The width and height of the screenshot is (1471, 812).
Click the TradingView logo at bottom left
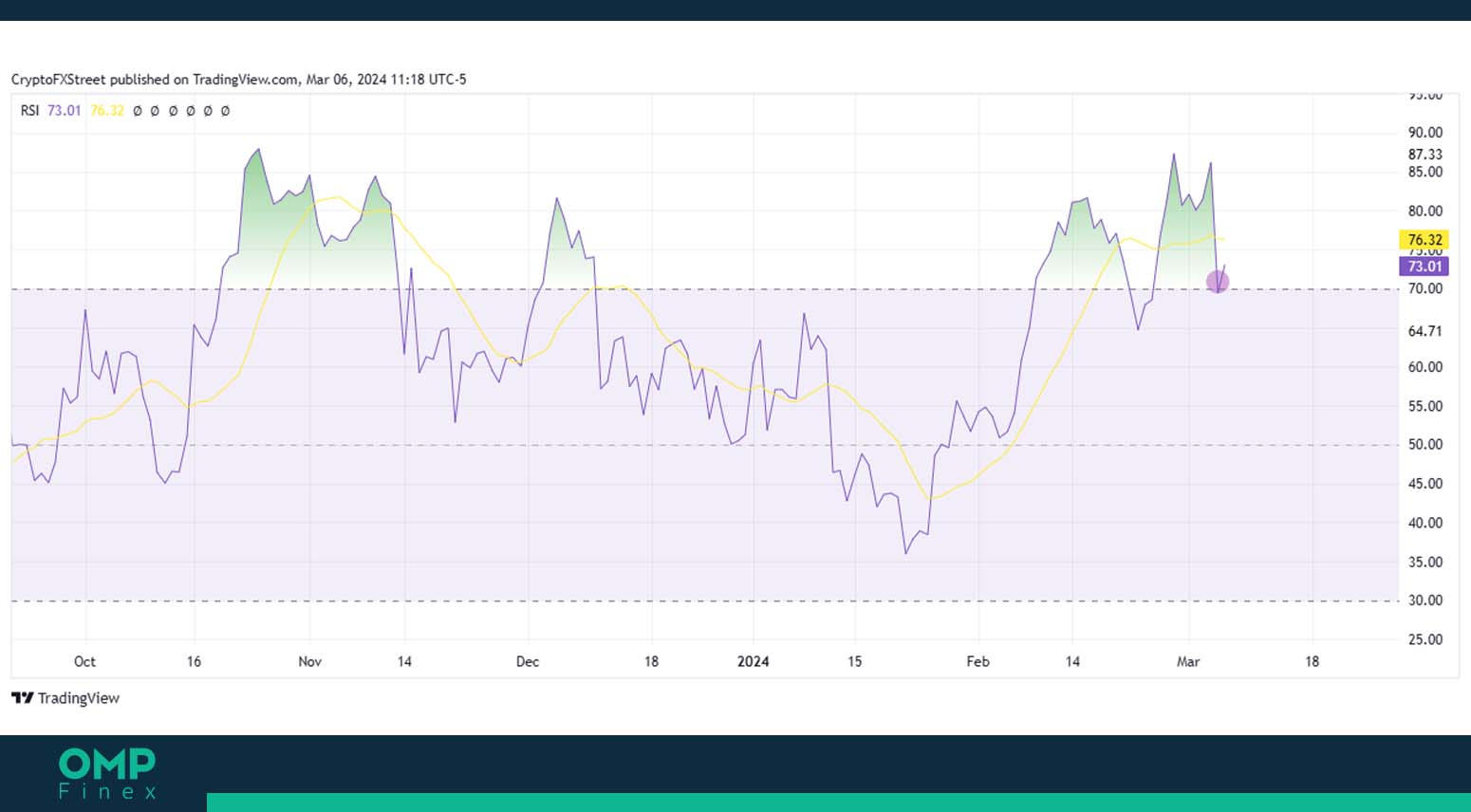coord(65,698)
